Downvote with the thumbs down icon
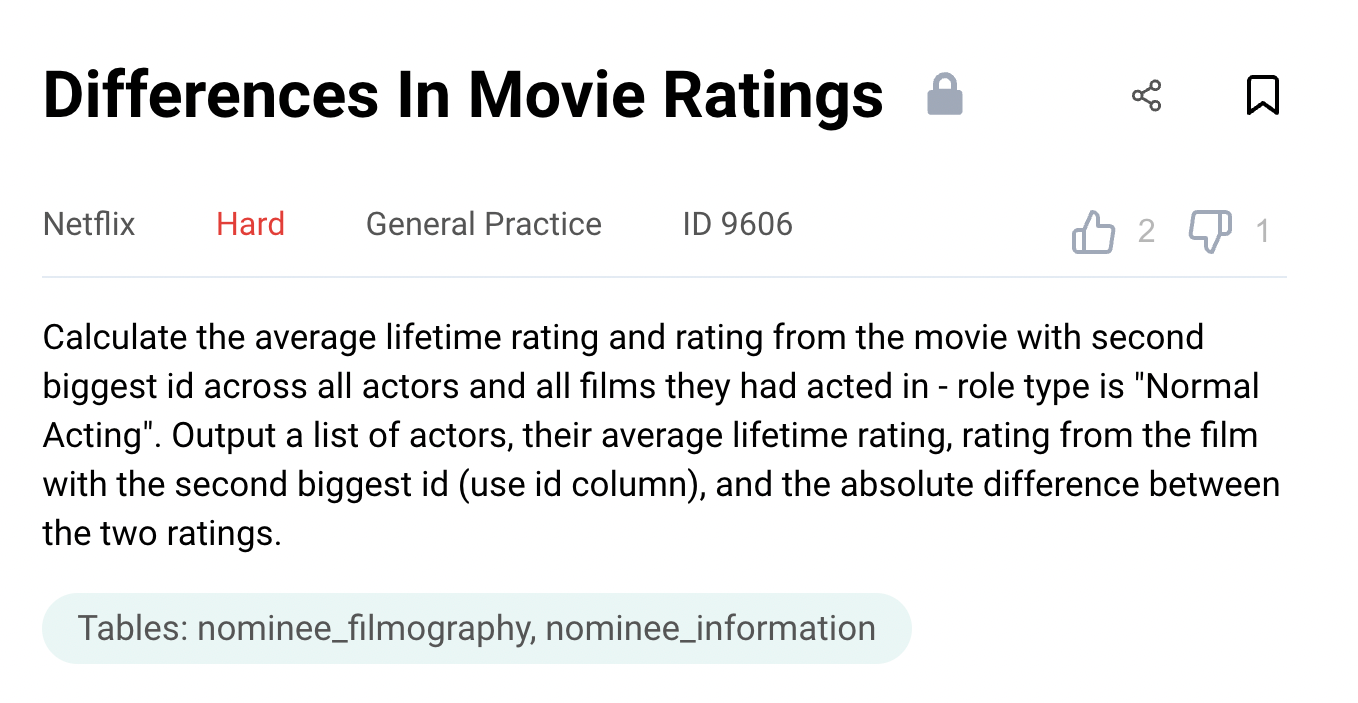1358x703 pixels. (1209, 232)
